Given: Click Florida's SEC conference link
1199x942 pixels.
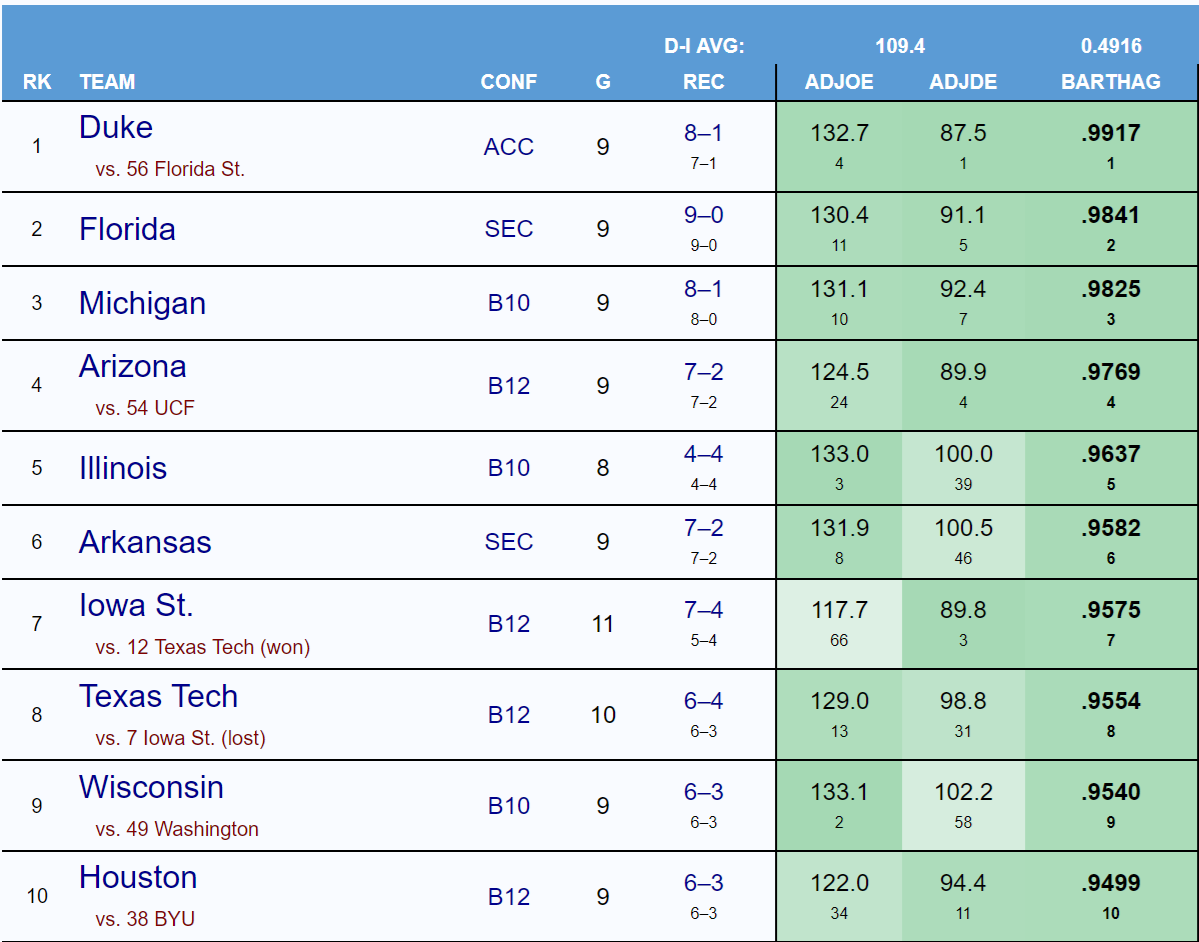Looking at the screenshot, I should pos(508,229).
